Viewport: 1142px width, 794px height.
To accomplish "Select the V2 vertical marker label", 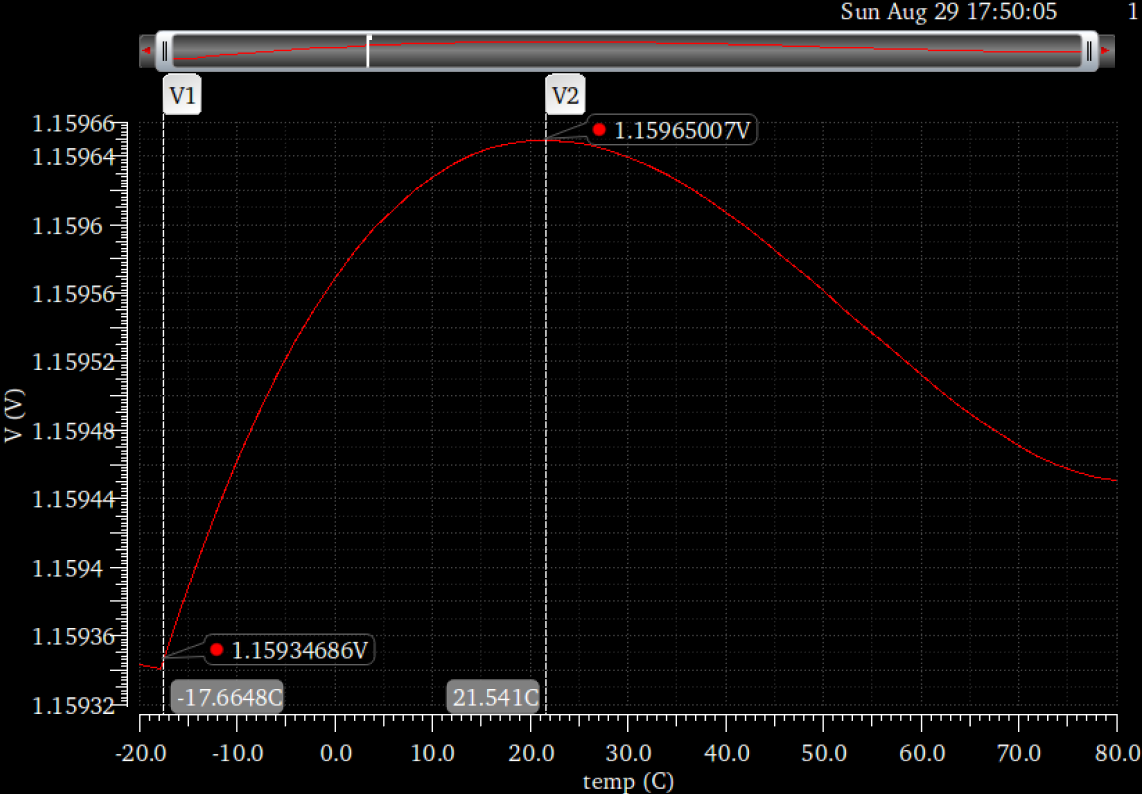I will point(565,95).
